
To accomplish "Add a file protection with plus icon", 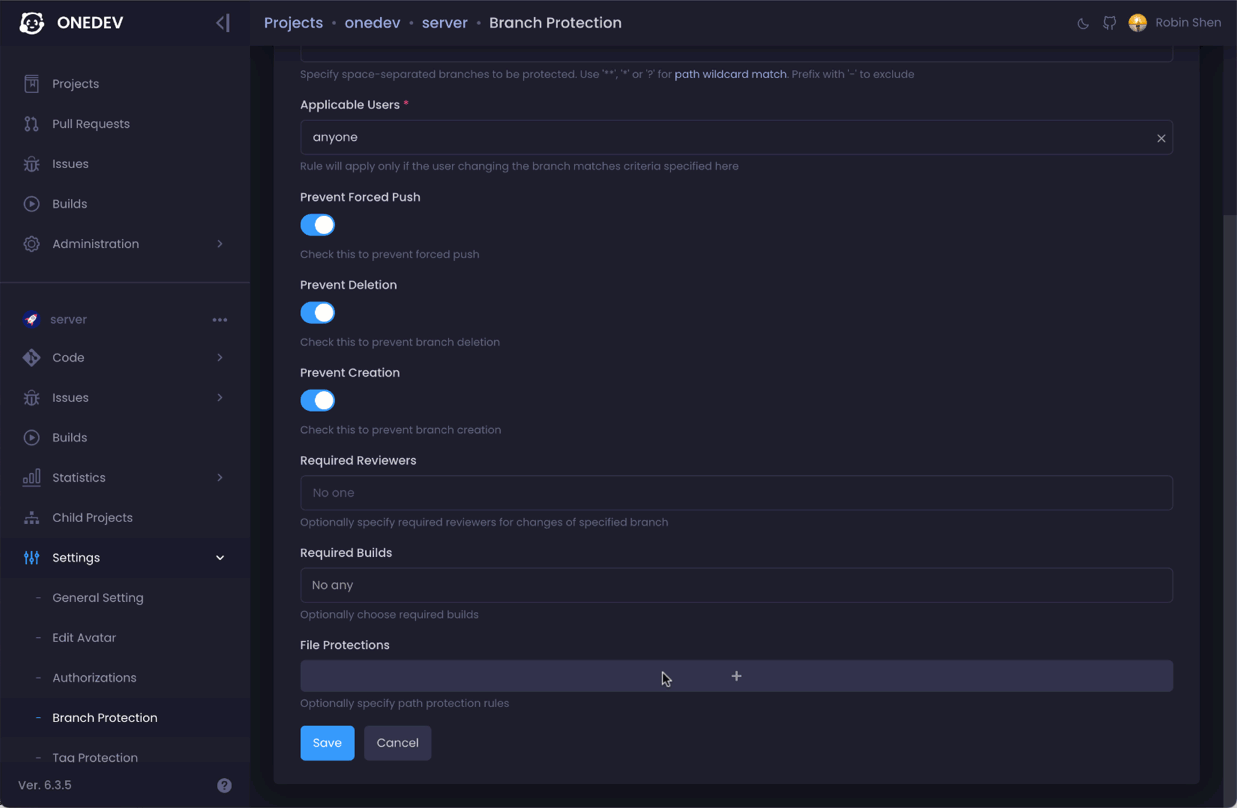I will click(736, 676).
